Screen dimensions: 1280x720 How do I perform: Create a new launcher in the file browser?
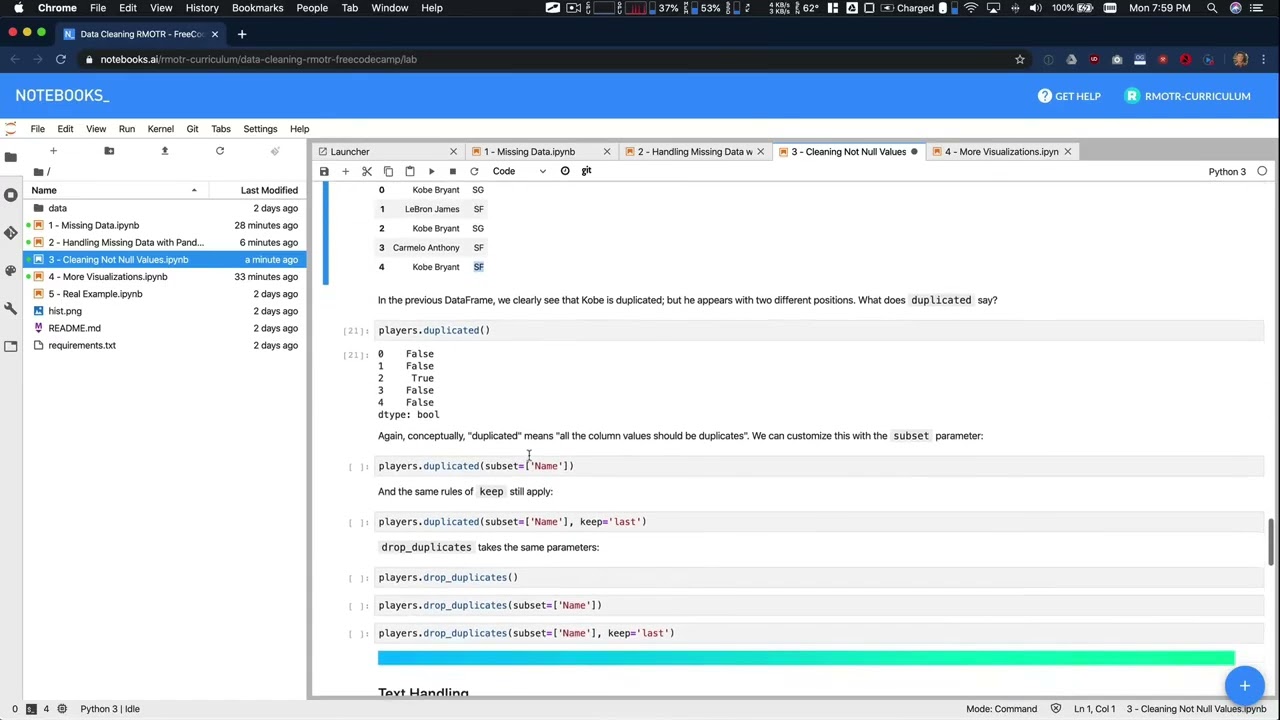53,151
